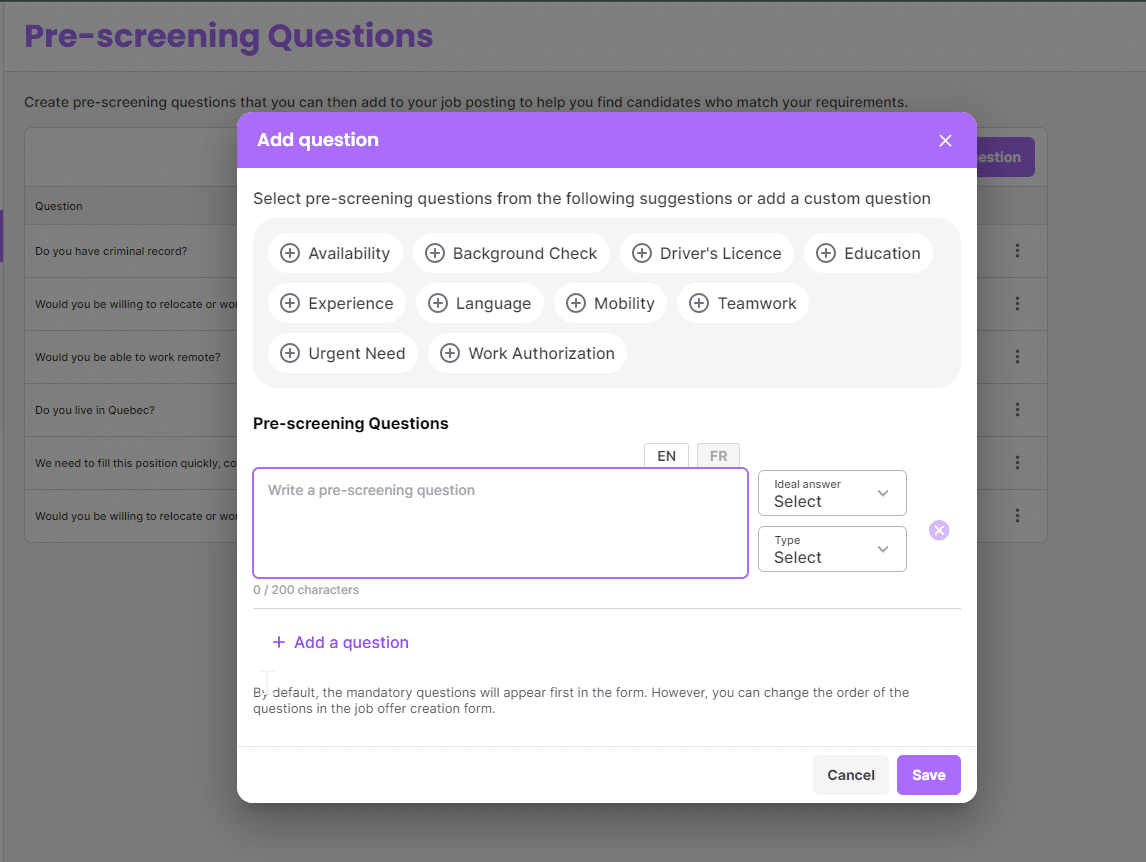Click the Education plus icon

pyautogui.click(x=826, y=254)
